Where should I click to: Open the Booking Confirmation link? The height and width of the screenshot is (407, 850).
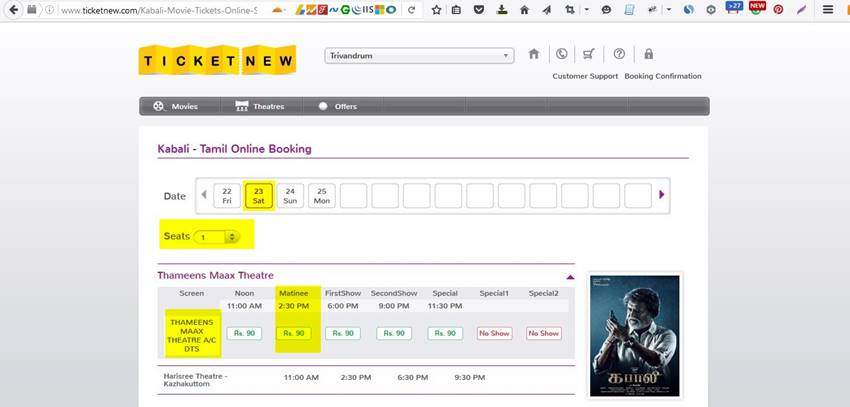tap(663, 76)
